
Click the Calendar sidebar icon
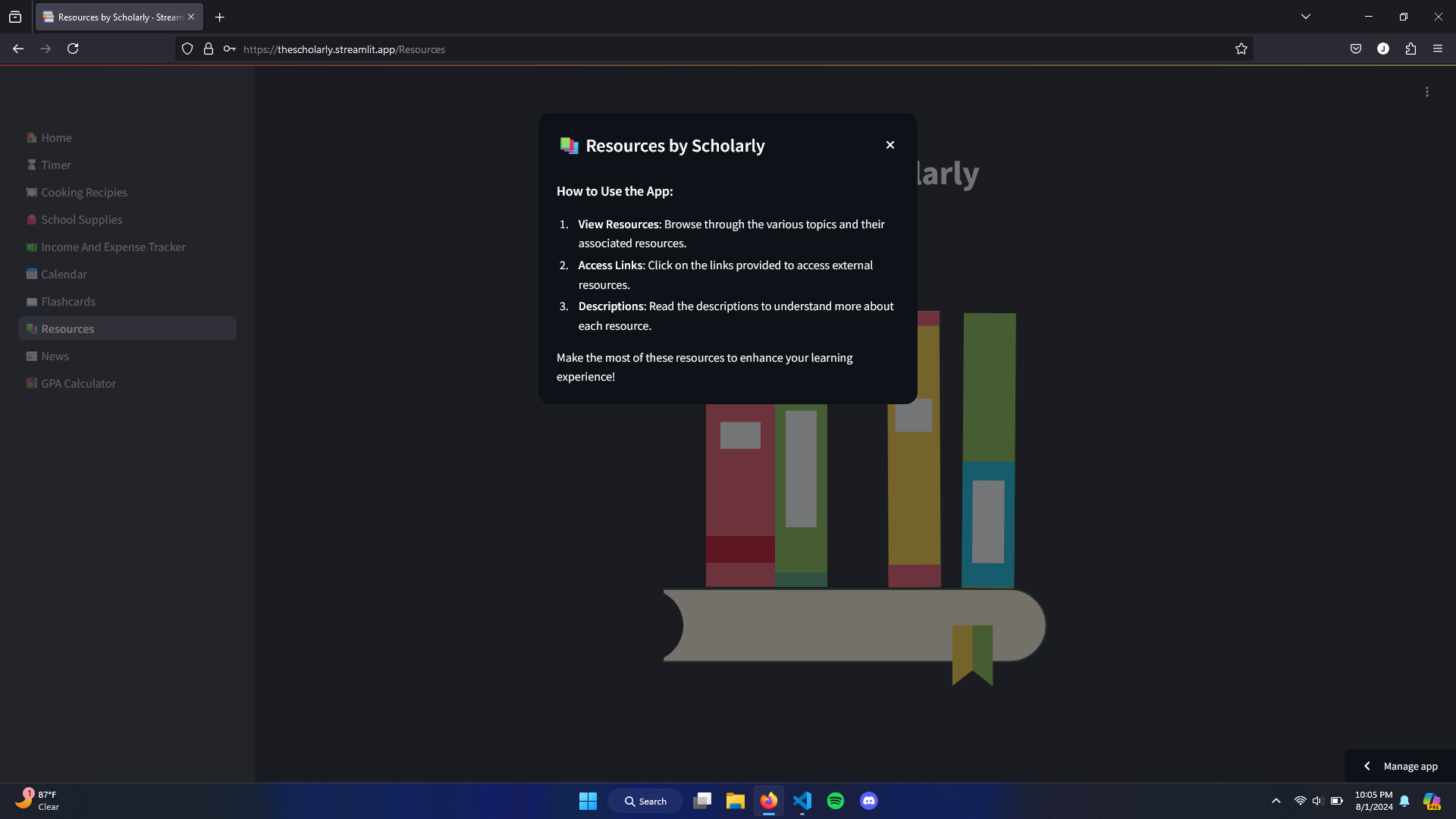(x=31, y=274)
